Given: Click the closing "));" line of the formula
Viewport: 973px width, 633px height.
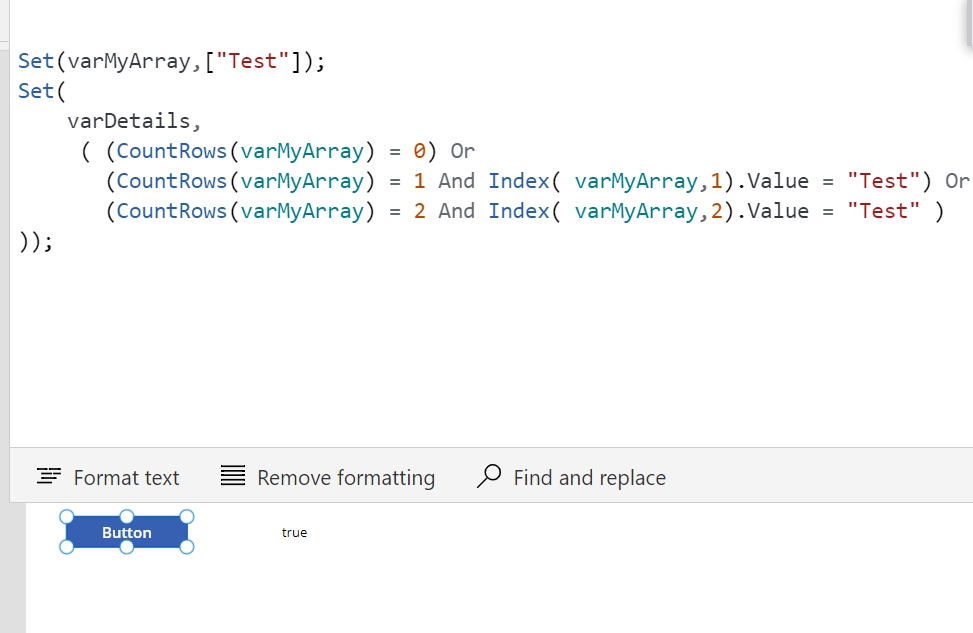Looking at the screenshot, I should pos(36,241).
